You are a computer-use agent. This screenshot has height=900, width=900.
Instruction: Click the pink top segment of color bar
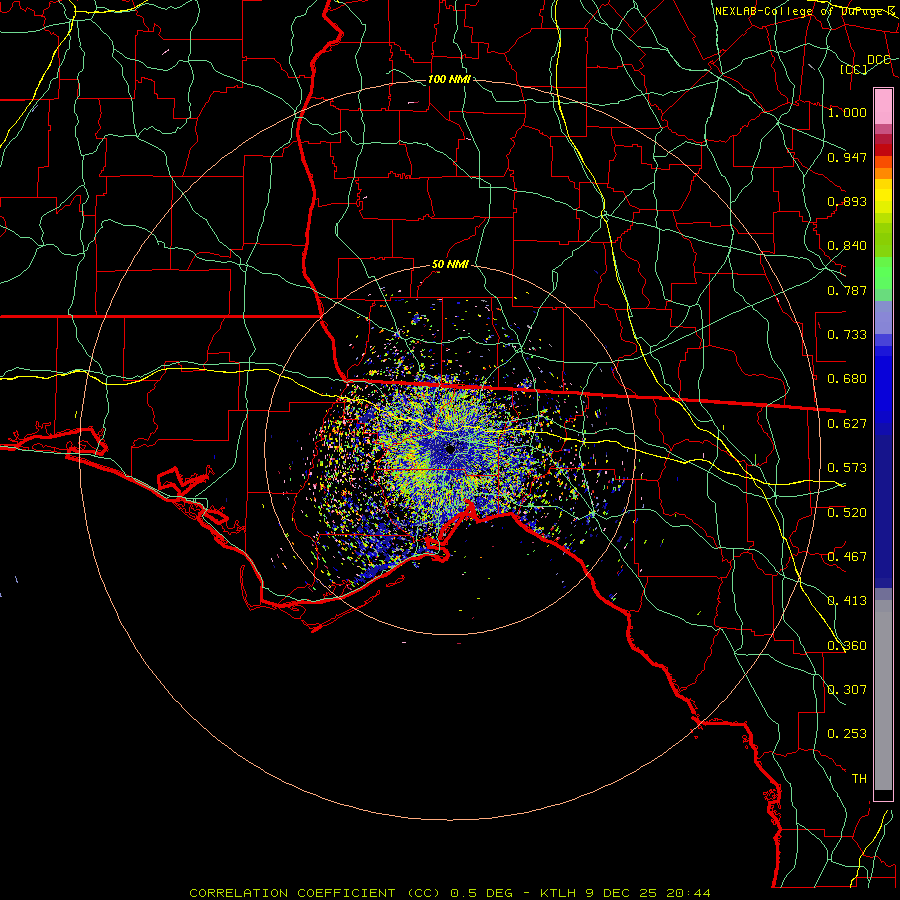883,106
